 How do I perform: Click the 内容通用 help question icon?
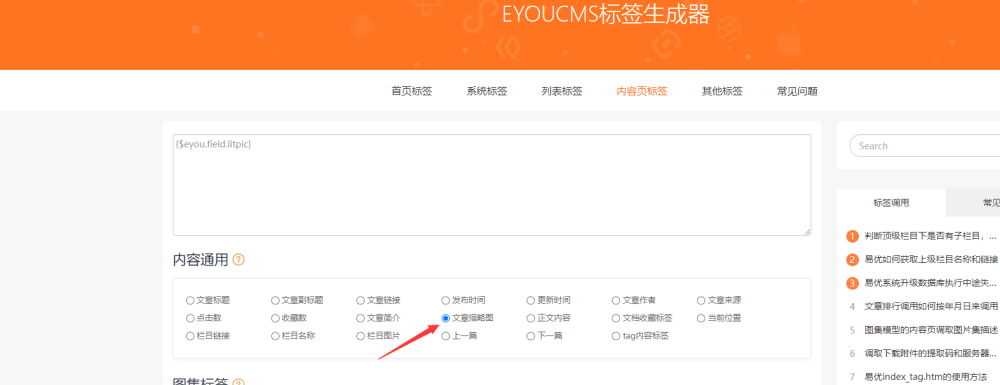(x=239, y=259)
